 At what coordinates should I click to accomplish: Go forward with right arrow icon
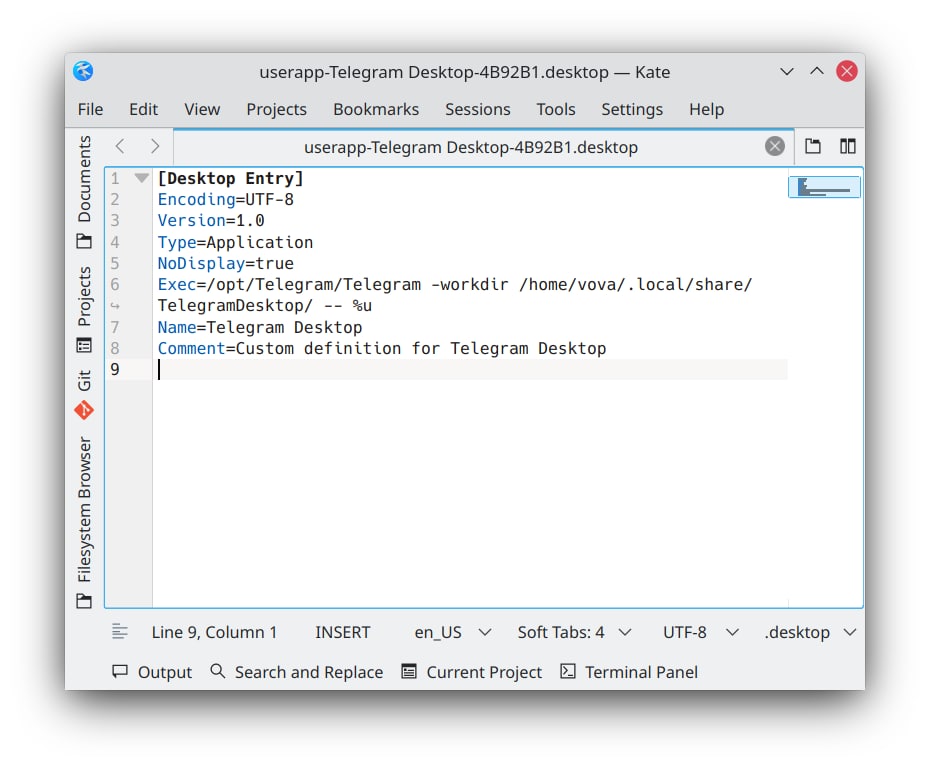[155, 146]
